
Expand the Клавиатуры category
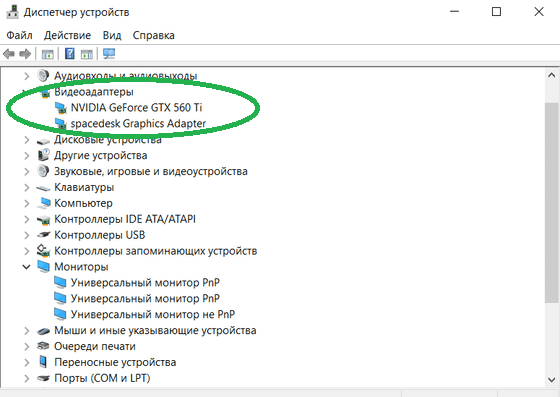[x=26, y=187]
